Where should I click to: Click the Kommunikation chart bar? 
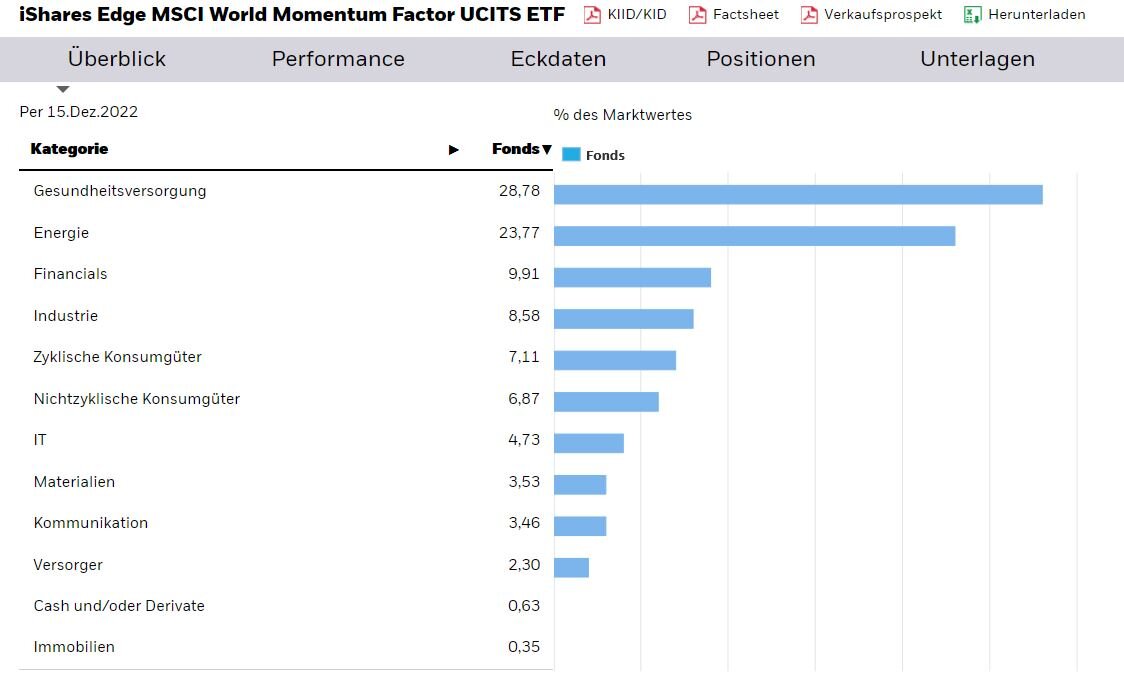[x=580, y=527]
